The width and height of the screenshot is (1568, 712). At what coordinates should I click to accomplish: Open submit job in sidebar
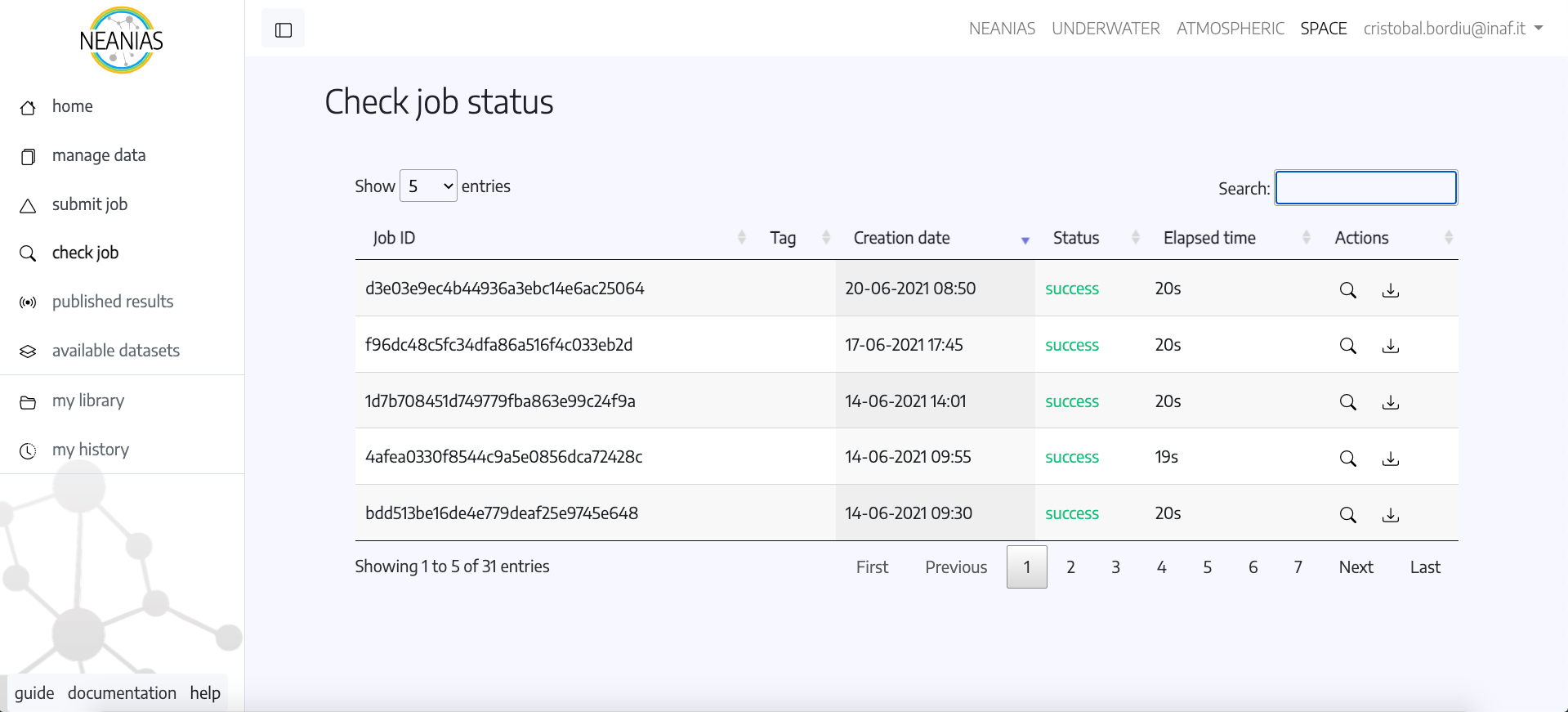pyautogui.click(x=89, y=204)
